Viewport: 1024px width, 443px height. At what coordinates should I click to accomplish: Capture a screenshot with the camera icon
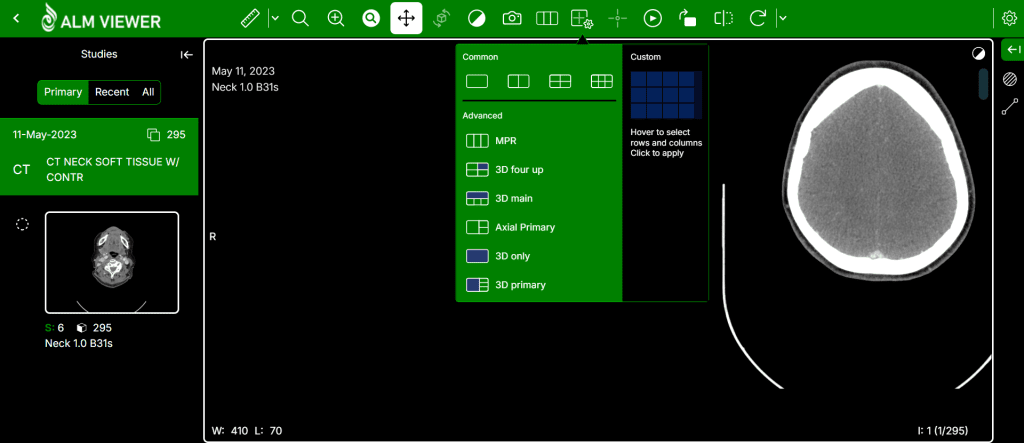click(x=511, y=18)
